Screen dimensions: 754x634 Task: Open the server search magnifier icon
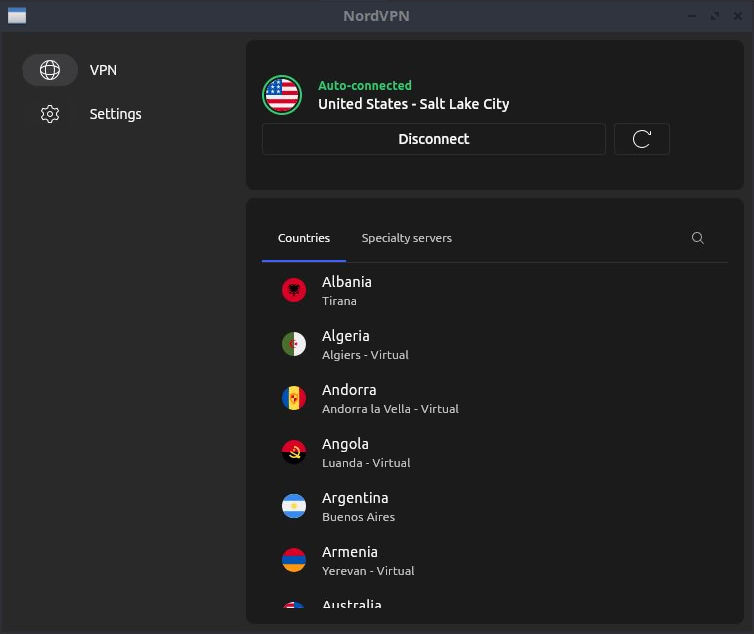[698, 238]
